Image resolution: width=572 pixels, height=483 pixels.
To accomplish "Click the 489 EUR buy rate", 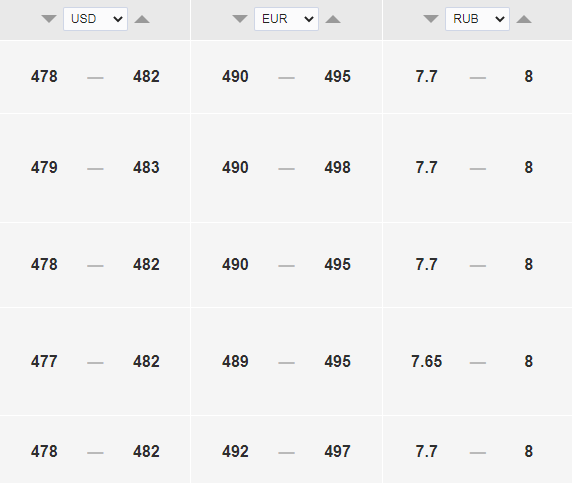I will point(235,362).
